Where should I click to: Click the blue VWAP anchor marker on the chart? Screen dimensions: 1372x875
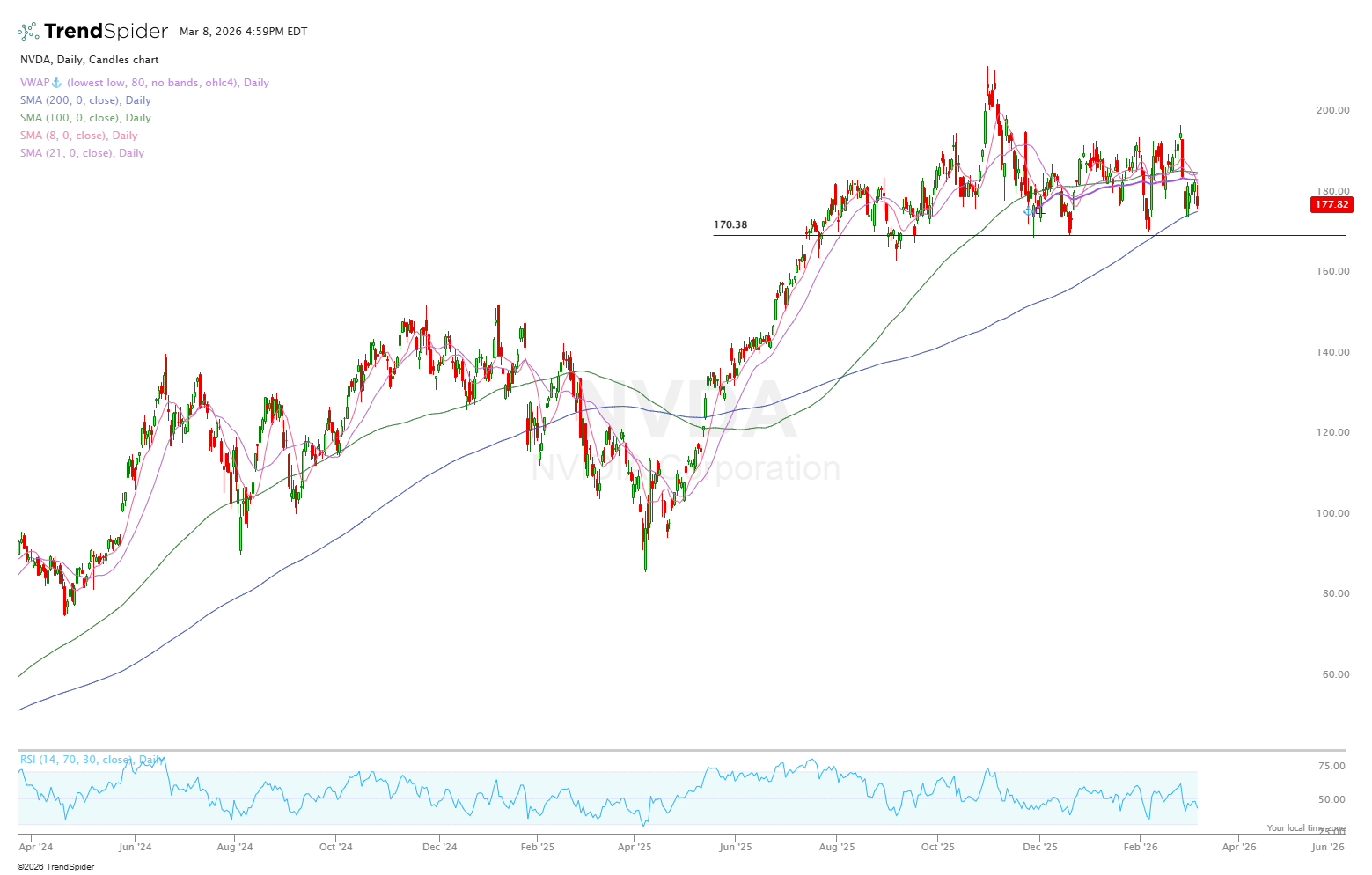click(x=1028, y=211)
